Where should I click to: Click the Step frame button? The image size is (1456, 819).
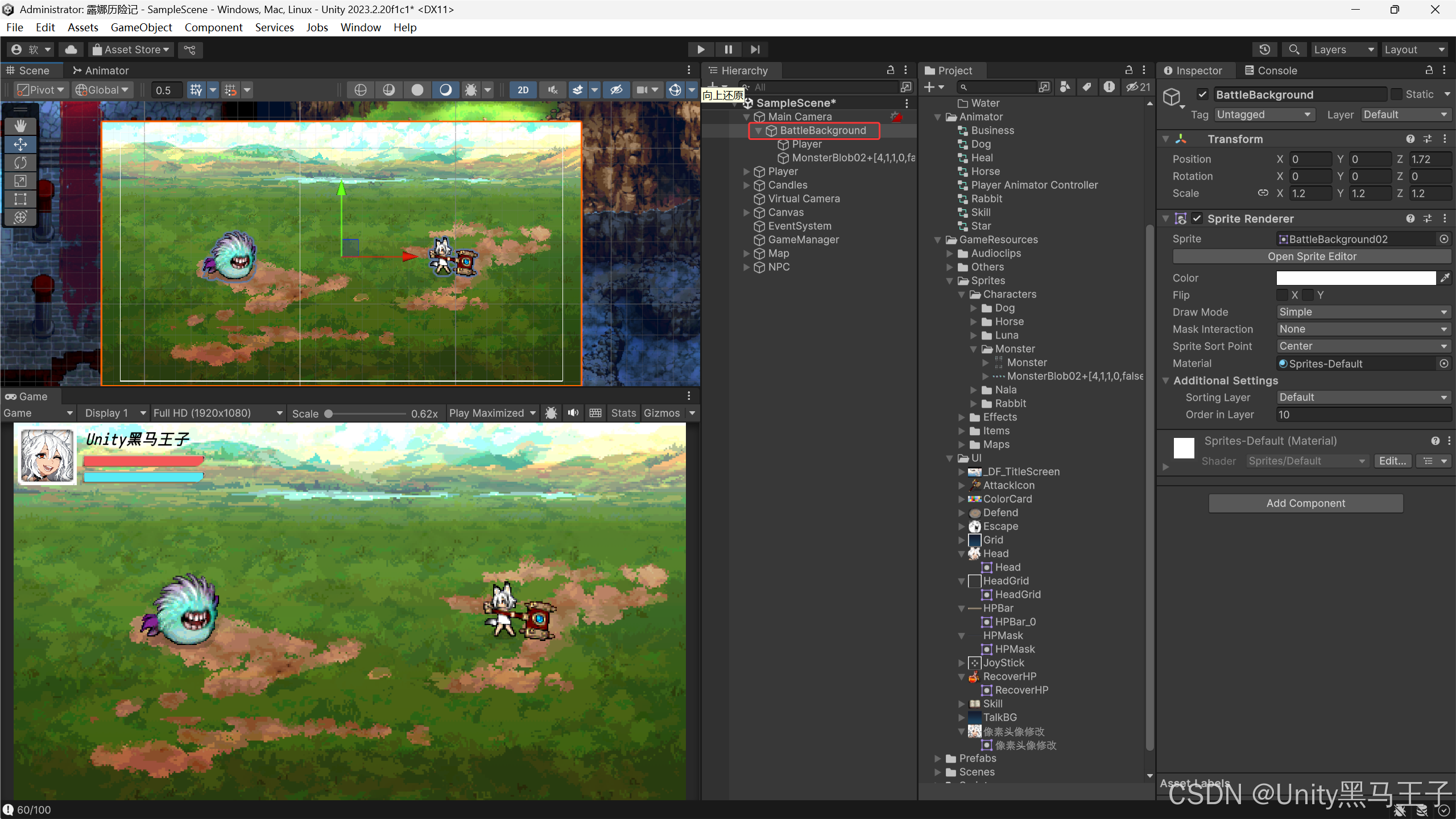[x=755, y=49]
